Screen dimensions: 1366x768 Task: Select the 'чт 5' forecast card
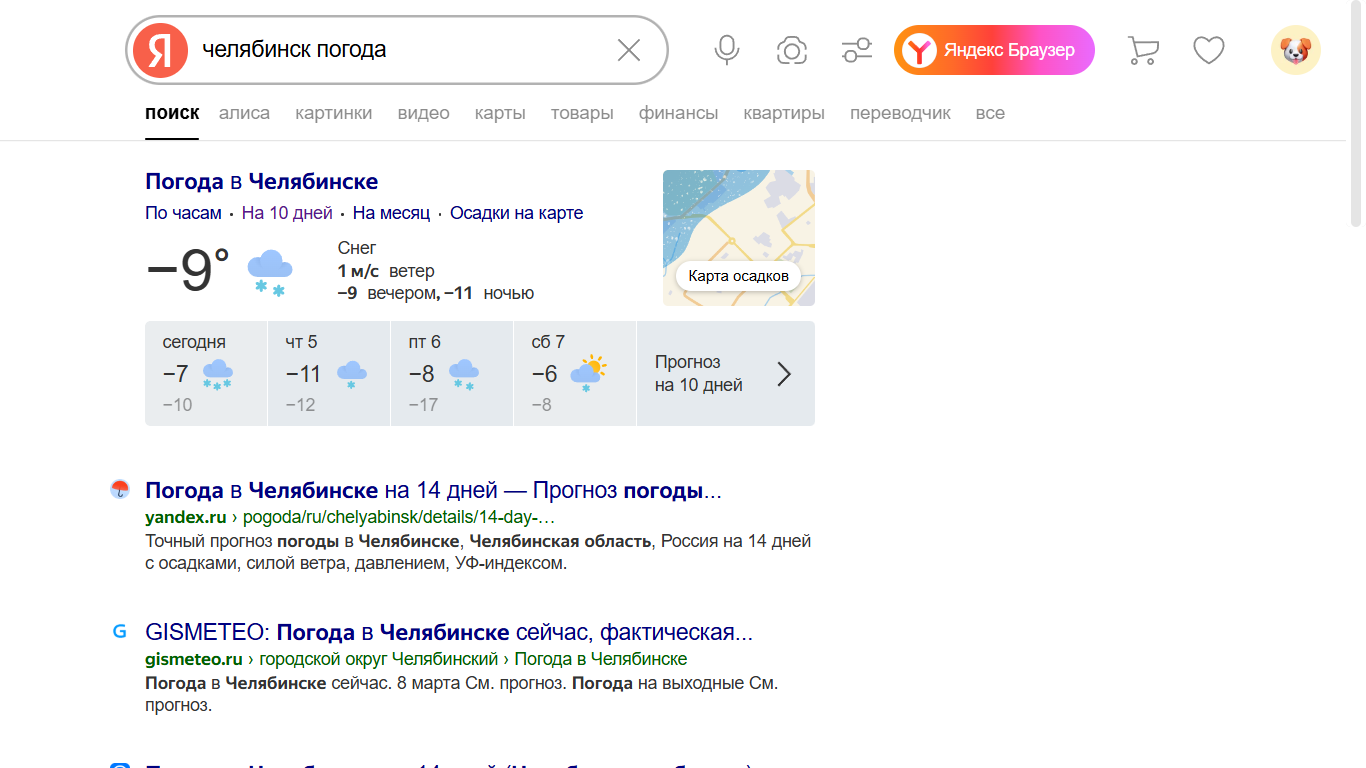[329, 373]
